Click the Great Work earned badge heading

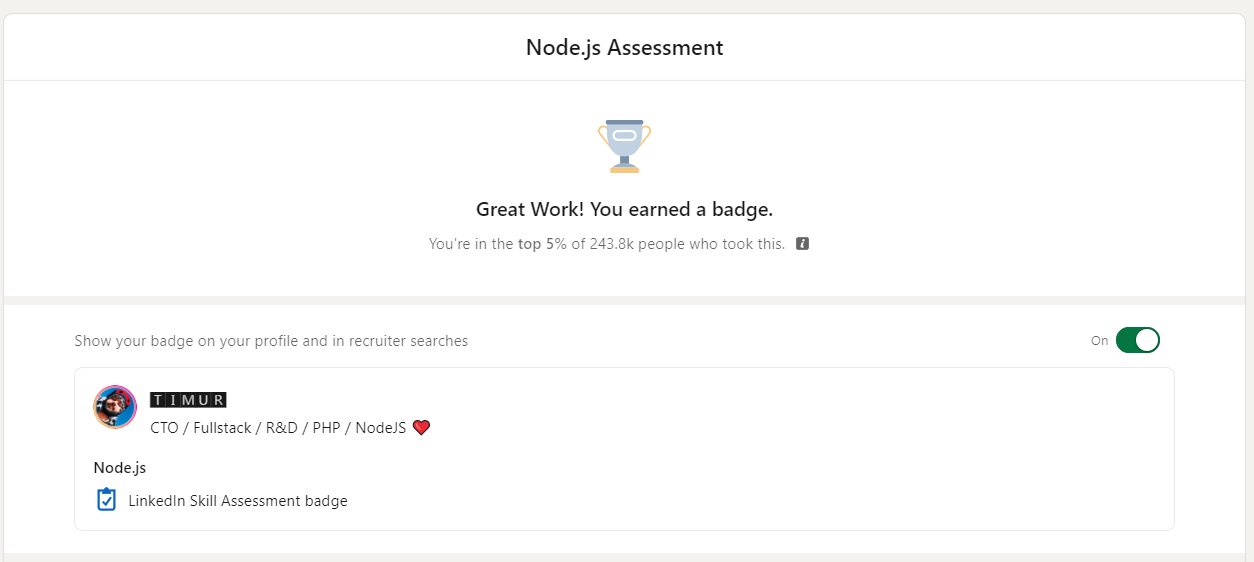(x=624, y=210)
